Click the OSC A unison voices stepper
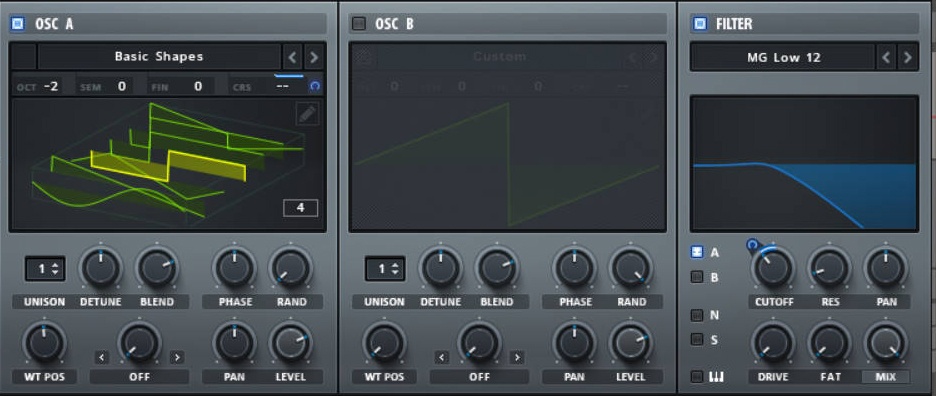This screenshot has height=396, width=936. [45, 269]
